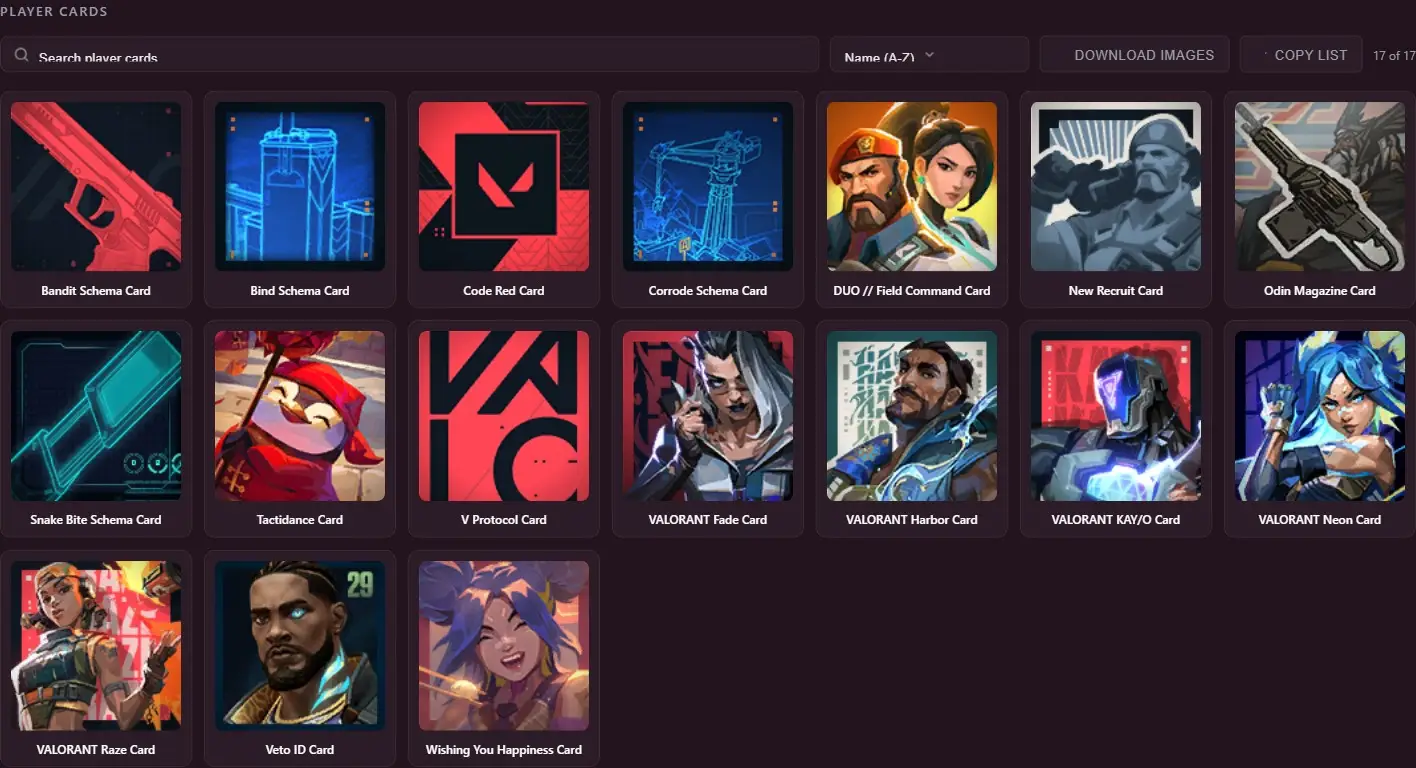Screen dimensions: 1416x768
Task: Focus the Search player cards field
Action: point(410,55)
